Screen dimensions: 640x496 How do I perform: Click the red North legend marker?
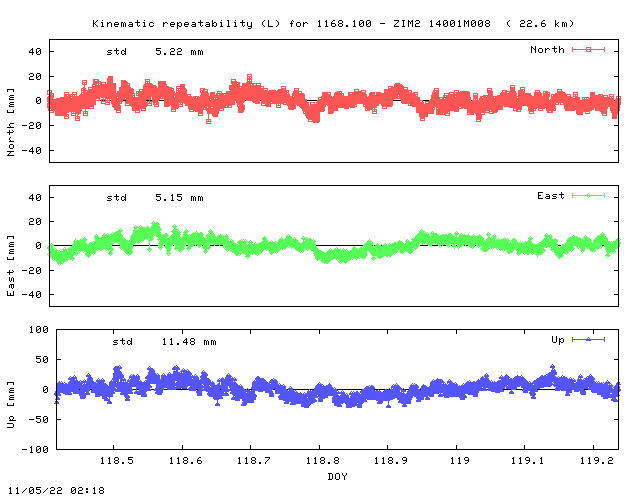[588, 50]
